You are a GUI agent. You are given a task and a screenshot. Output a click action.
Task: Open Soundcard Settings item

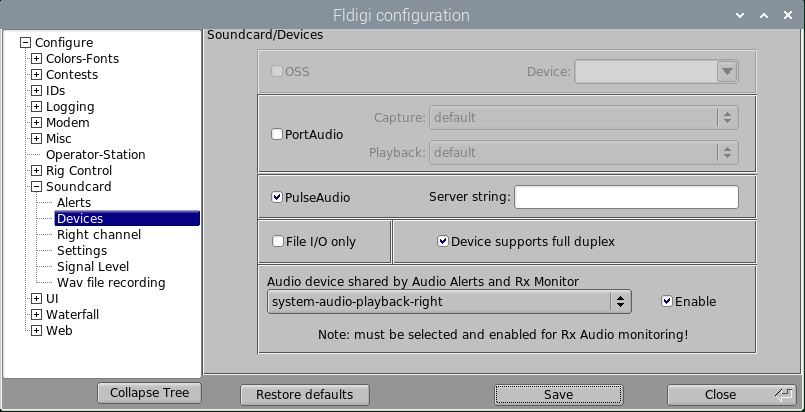(82, 250)
